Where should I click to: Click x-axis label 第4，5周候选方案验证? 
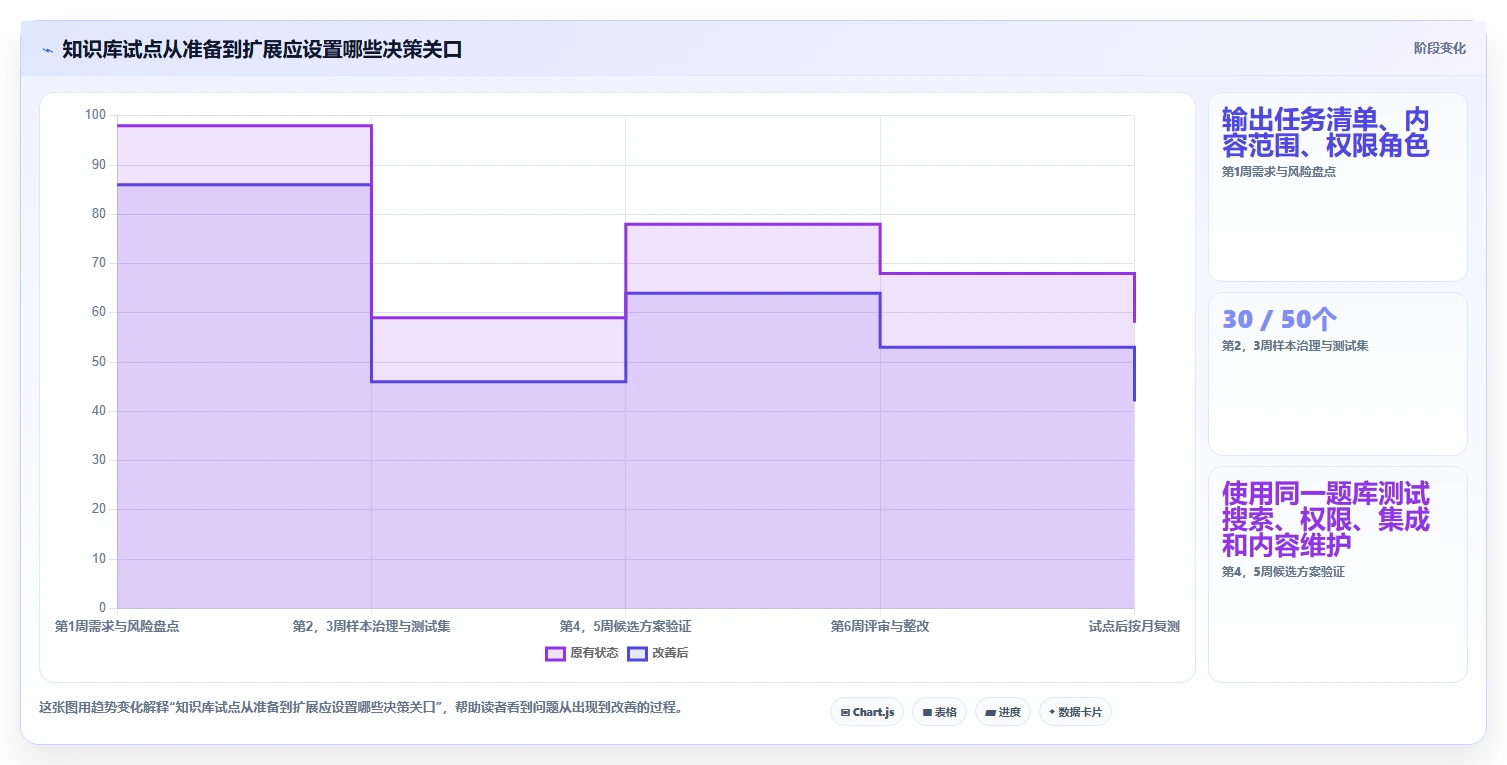tap(626, 627)
